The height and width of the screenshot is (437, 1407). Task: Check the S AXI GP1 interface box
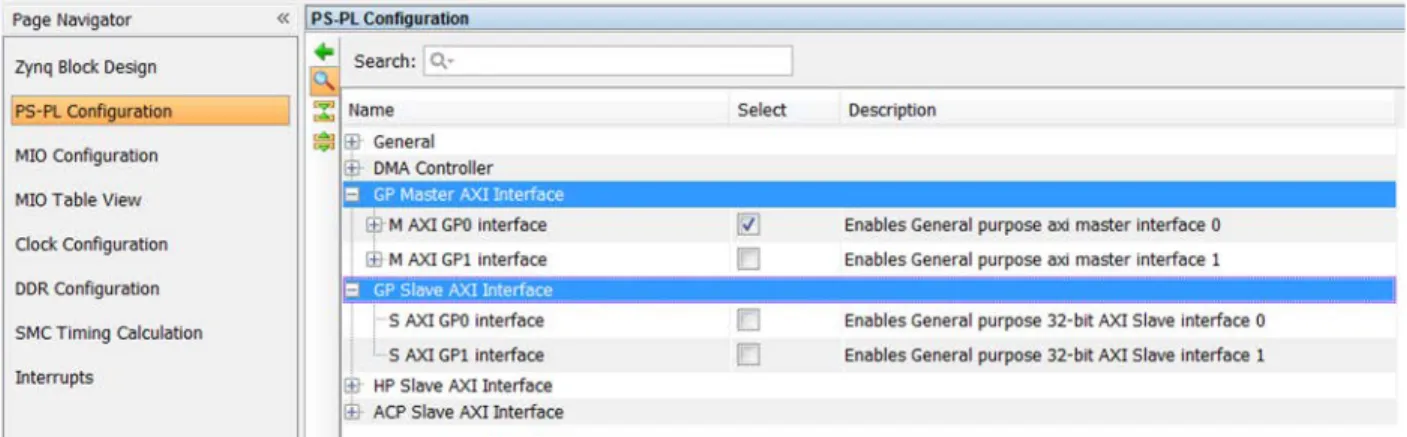tap(748, 355)
